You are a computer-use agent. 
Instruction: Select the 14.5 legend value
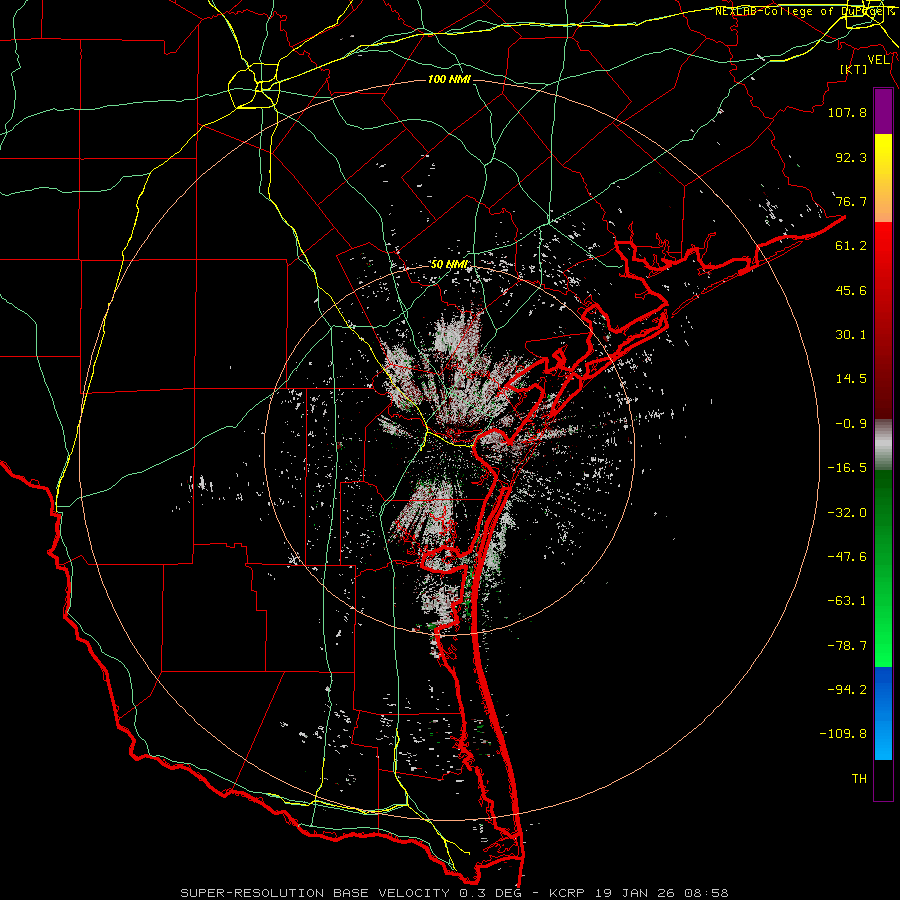tap(851, 379)
